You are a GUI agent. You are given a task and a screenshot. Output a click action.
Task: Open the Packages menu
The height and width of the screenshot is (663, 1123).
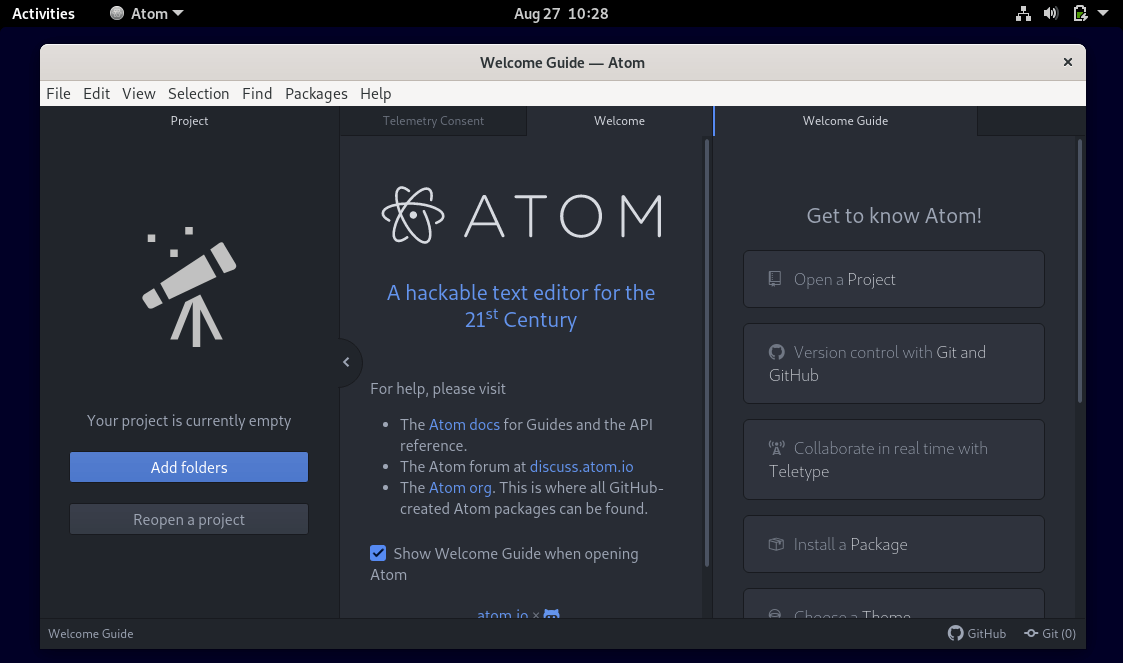[x=316, y=94]
